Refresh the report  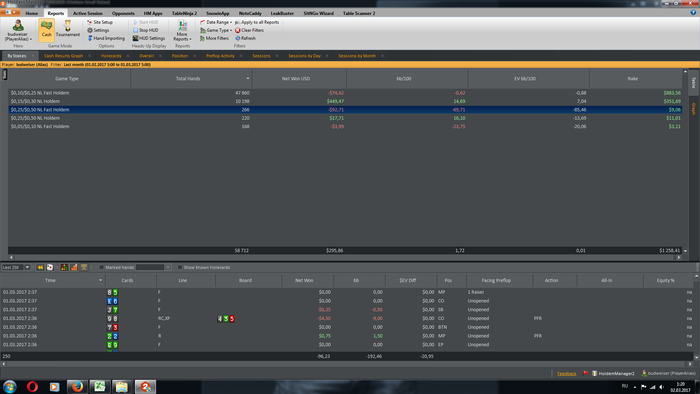pyautogui.click(x=246, y=38)
